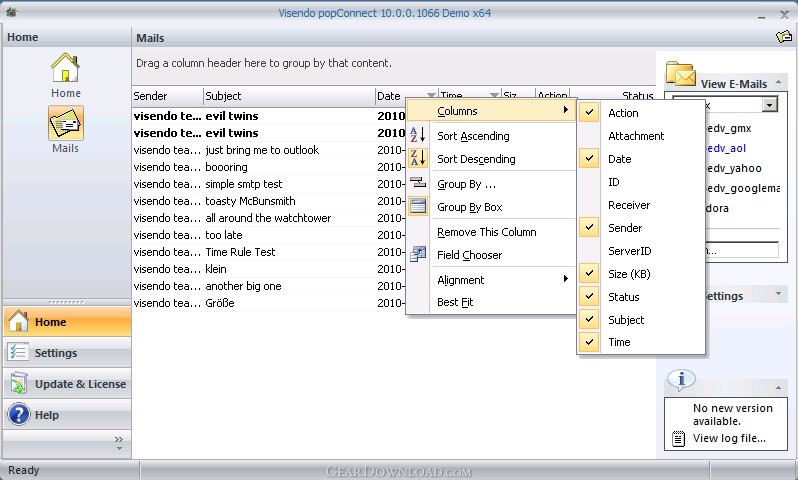Select the edv_gmx account
Viewport: 798px width, 480px height.
click(729, 128)
